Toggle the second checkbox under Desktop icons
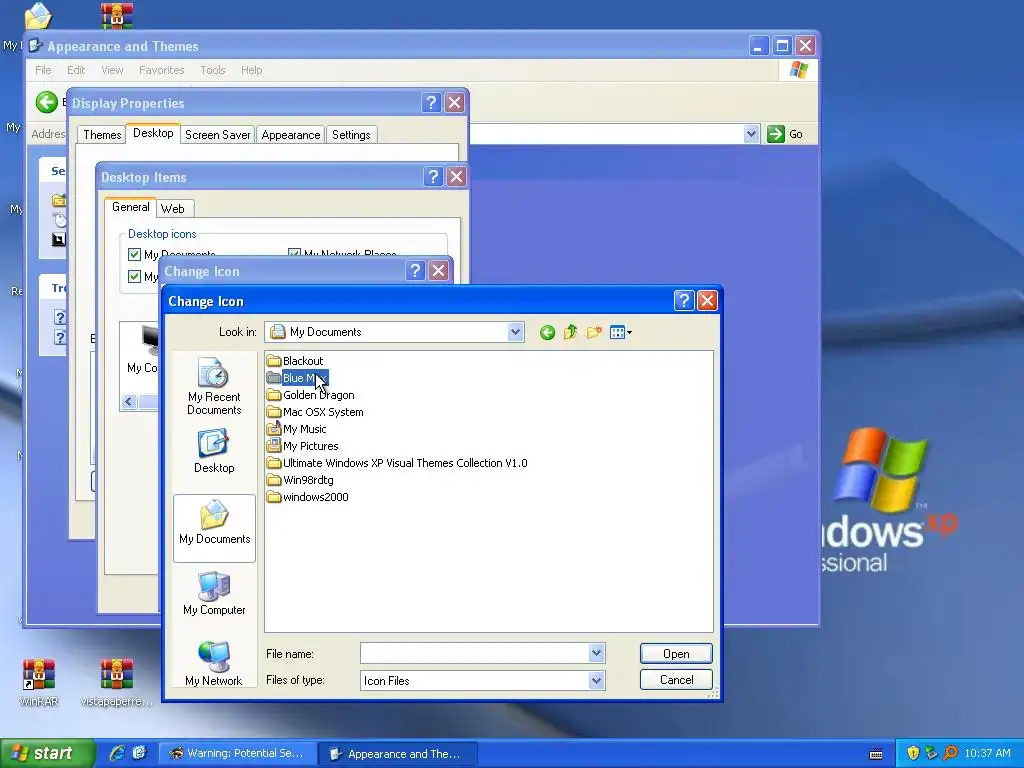Screen dimensions: 1024x768 (135, 276)
